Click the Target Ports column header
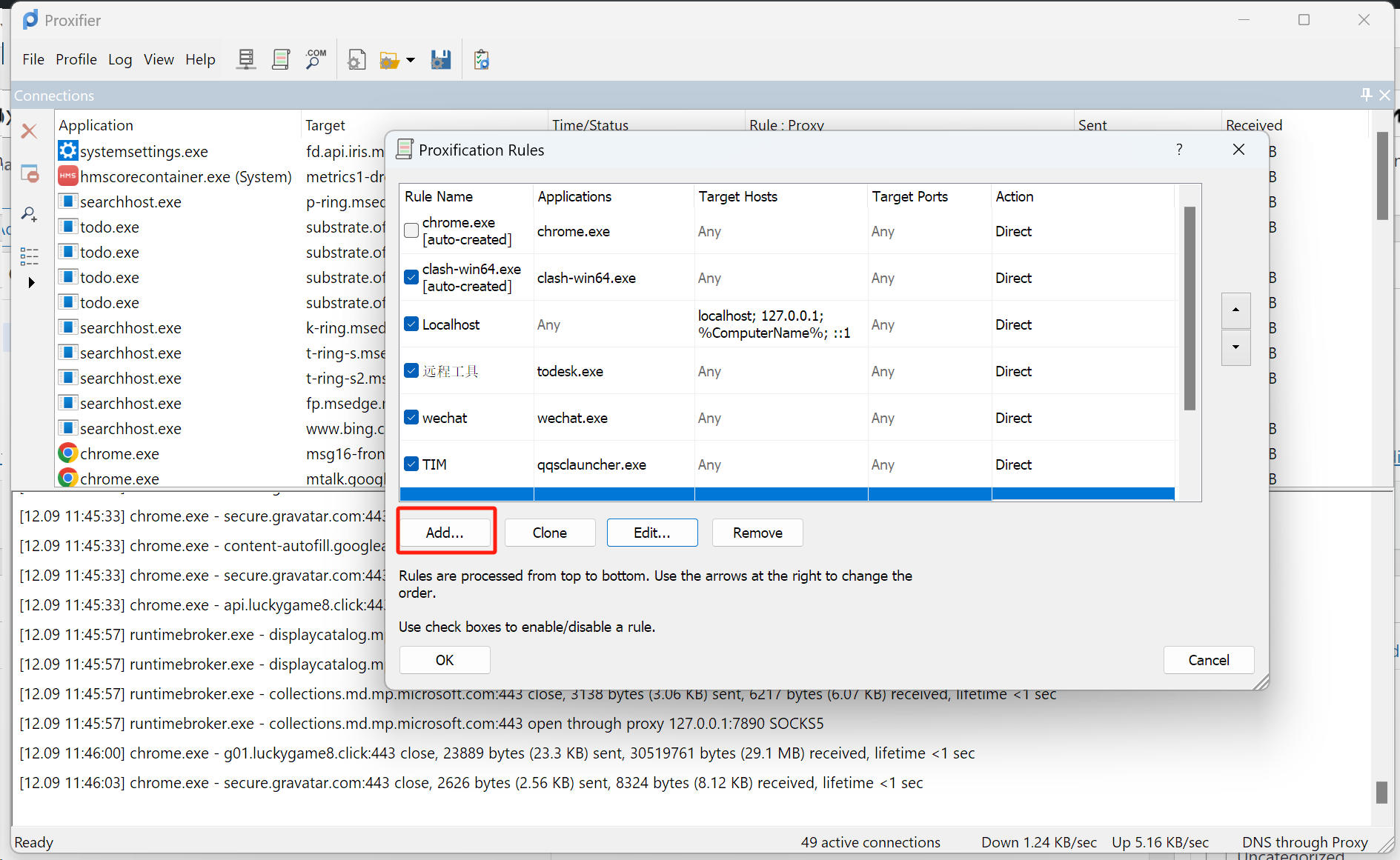The width and height of the screenshot is (1400, 860). (x=929, y=196)
